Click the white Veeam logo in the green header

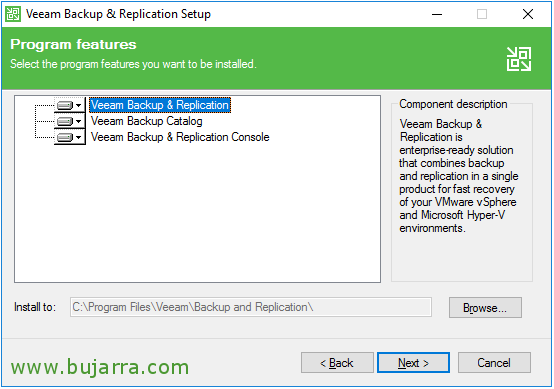(x=519, y=59)
